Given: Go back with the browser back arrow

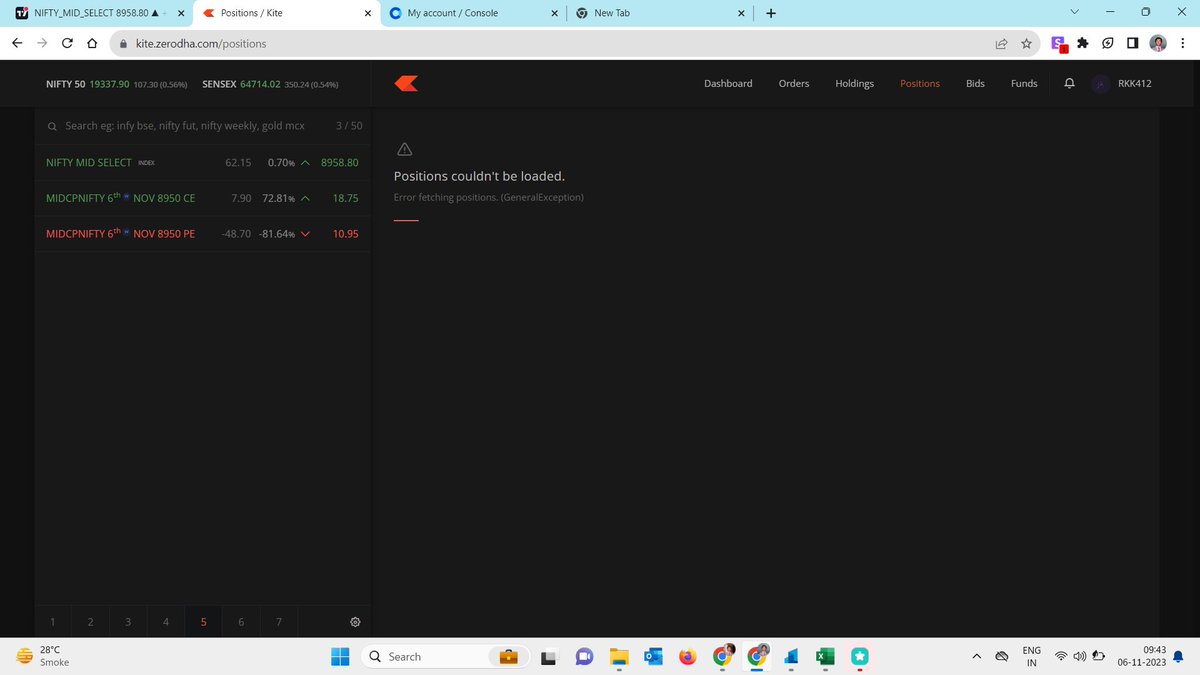Looking at the screenshot, I should [17, 44].
